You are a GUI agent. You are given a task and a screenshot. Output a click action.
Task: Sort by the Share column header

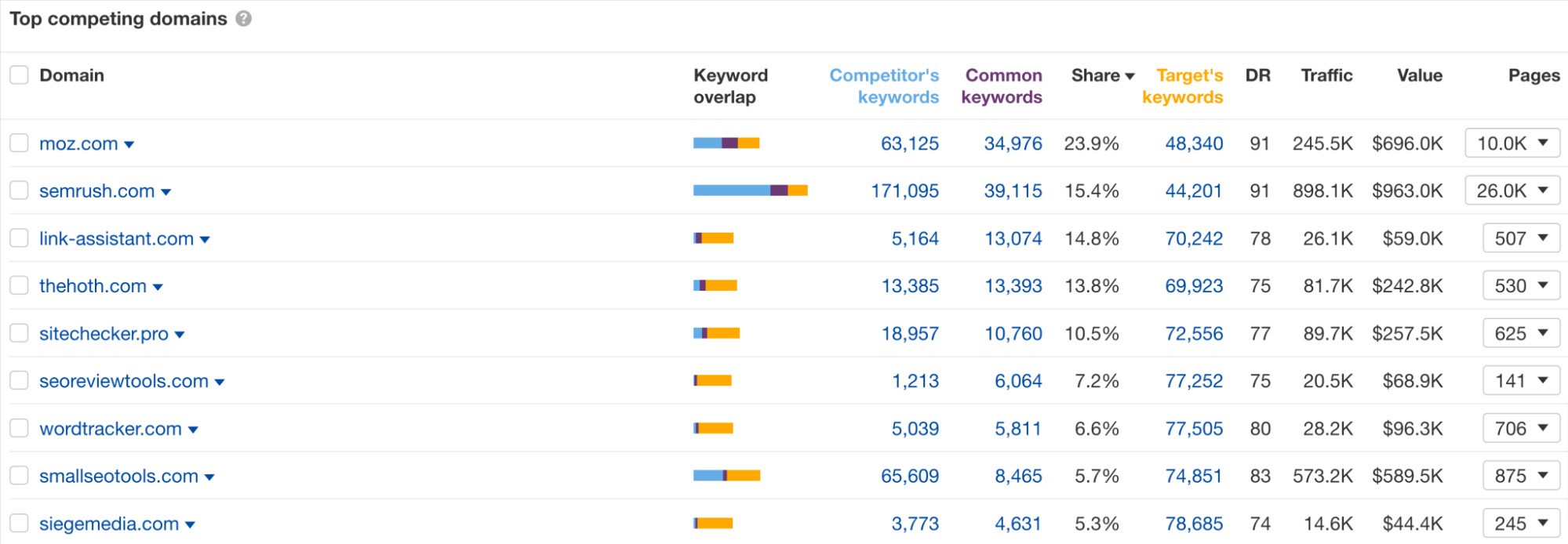point(1103,75)
